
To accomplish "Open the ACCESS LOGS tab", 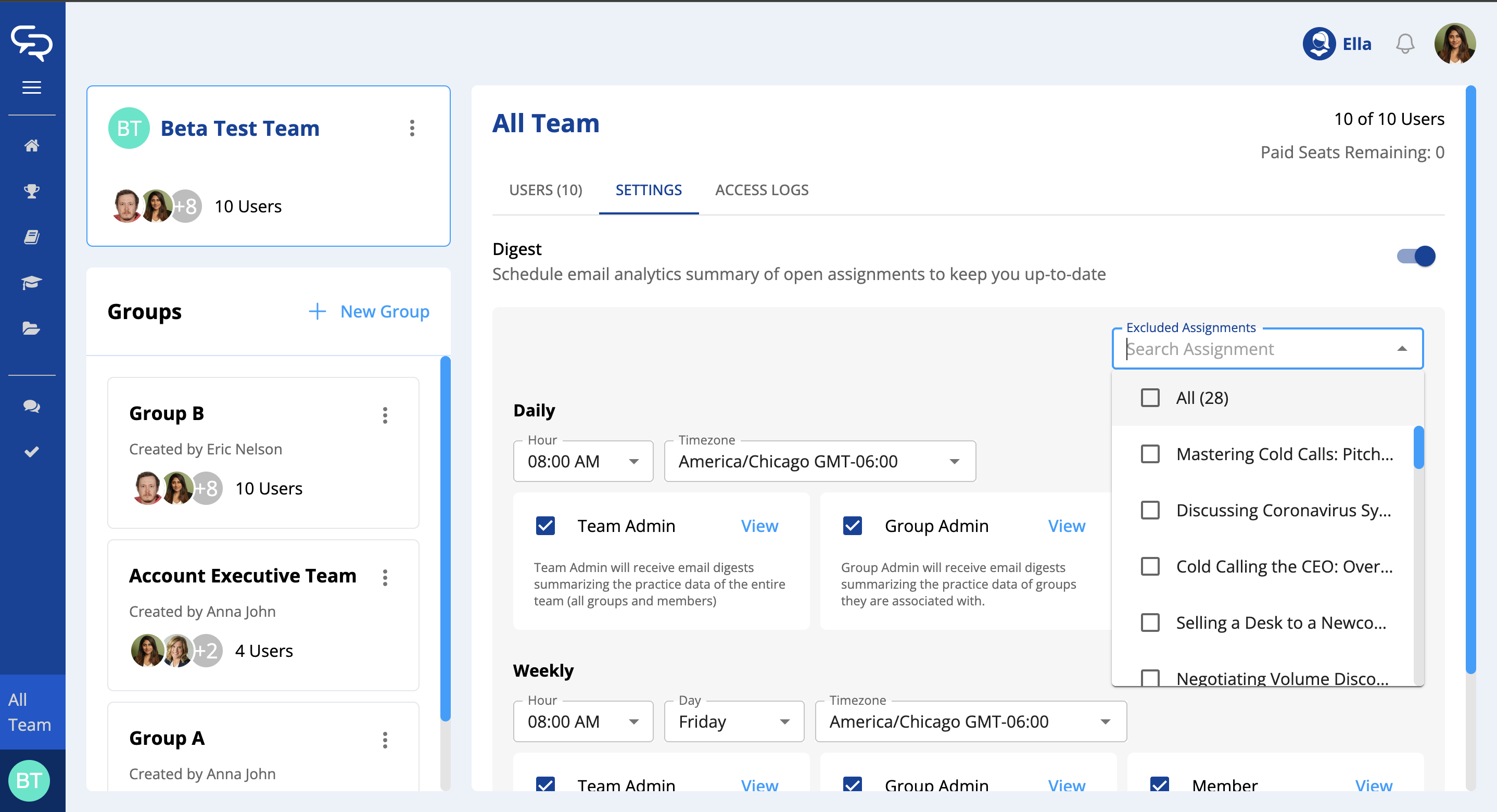I will 762,190.
